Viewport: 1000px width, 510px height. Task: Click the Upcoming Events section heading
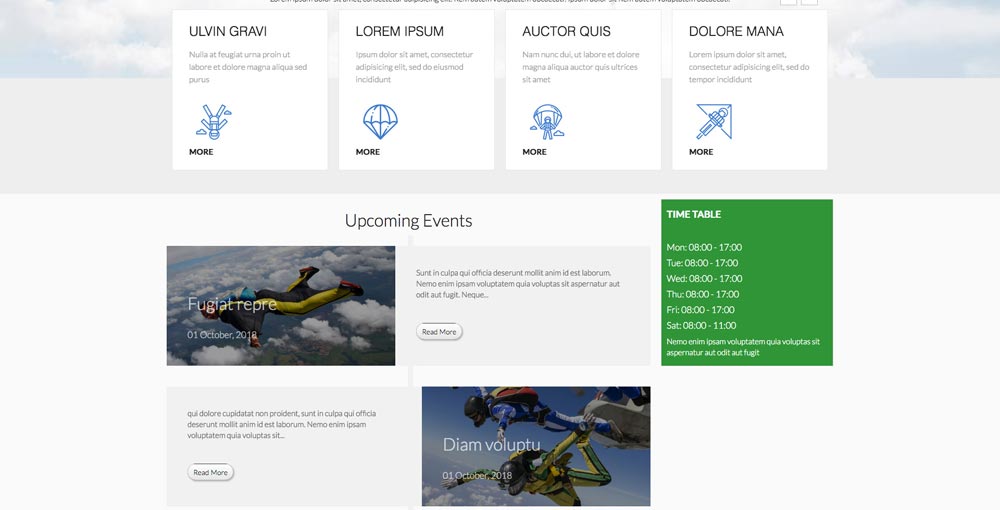click(x=408, y=221)
